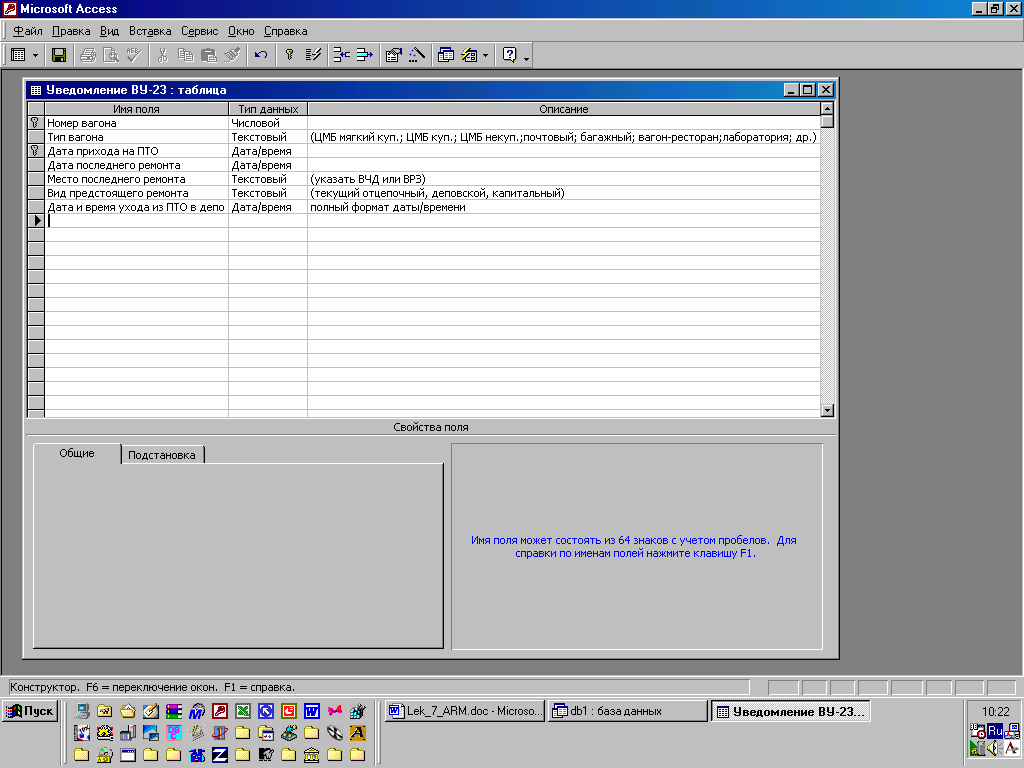Click the Print Preview toolbar icon

110,56
